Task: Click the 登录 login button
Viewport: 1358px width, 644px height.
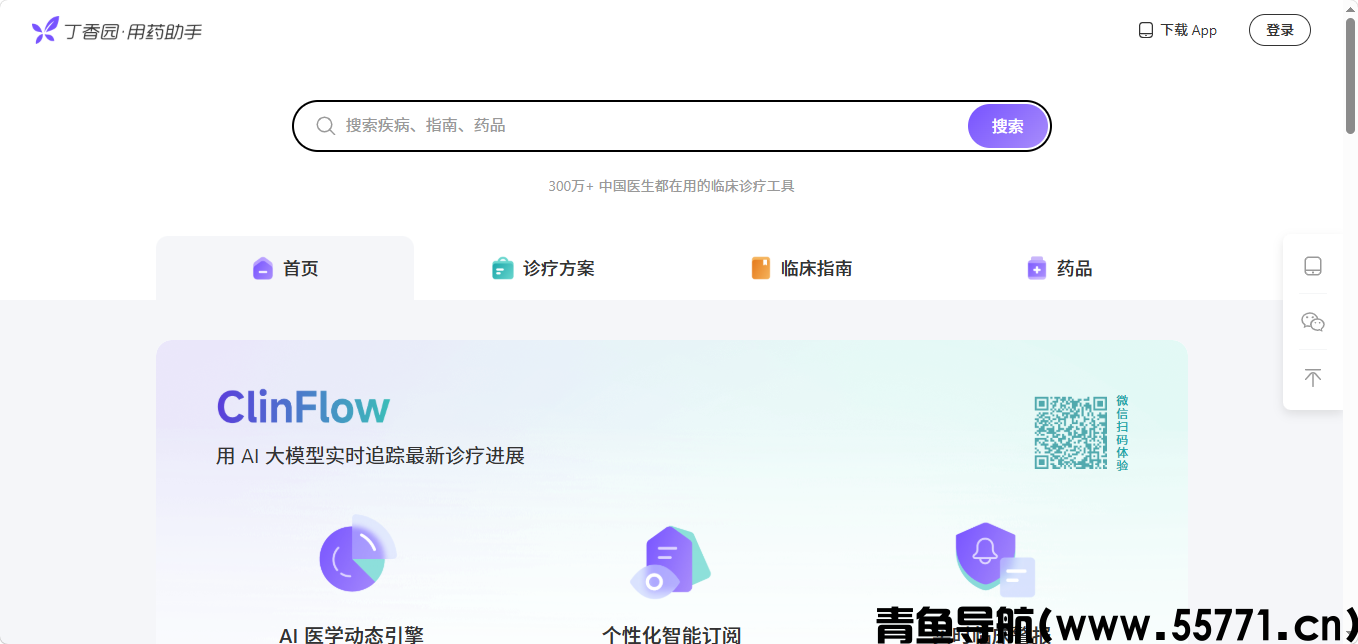Action: point(1280,30)
